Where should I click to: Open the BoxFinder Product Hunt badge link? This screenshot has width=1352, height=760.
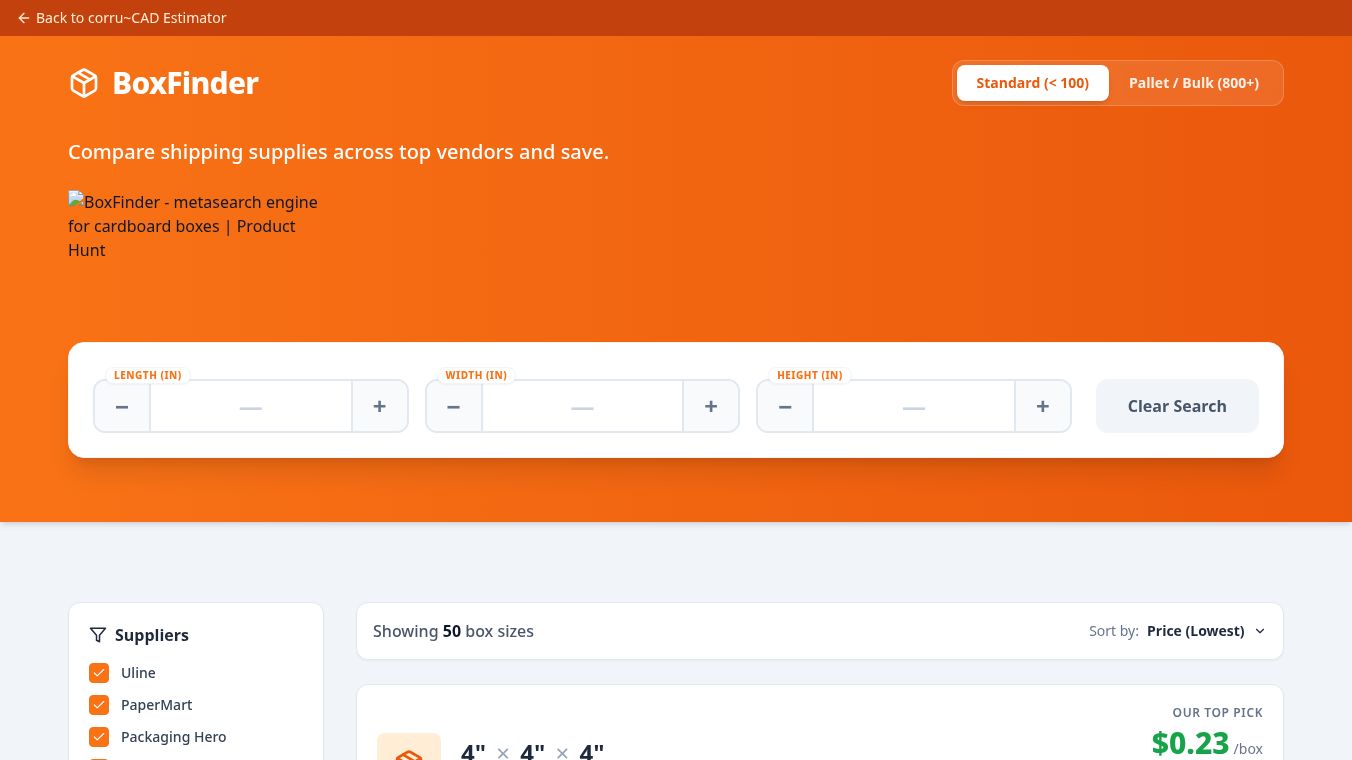coord(193,226)
